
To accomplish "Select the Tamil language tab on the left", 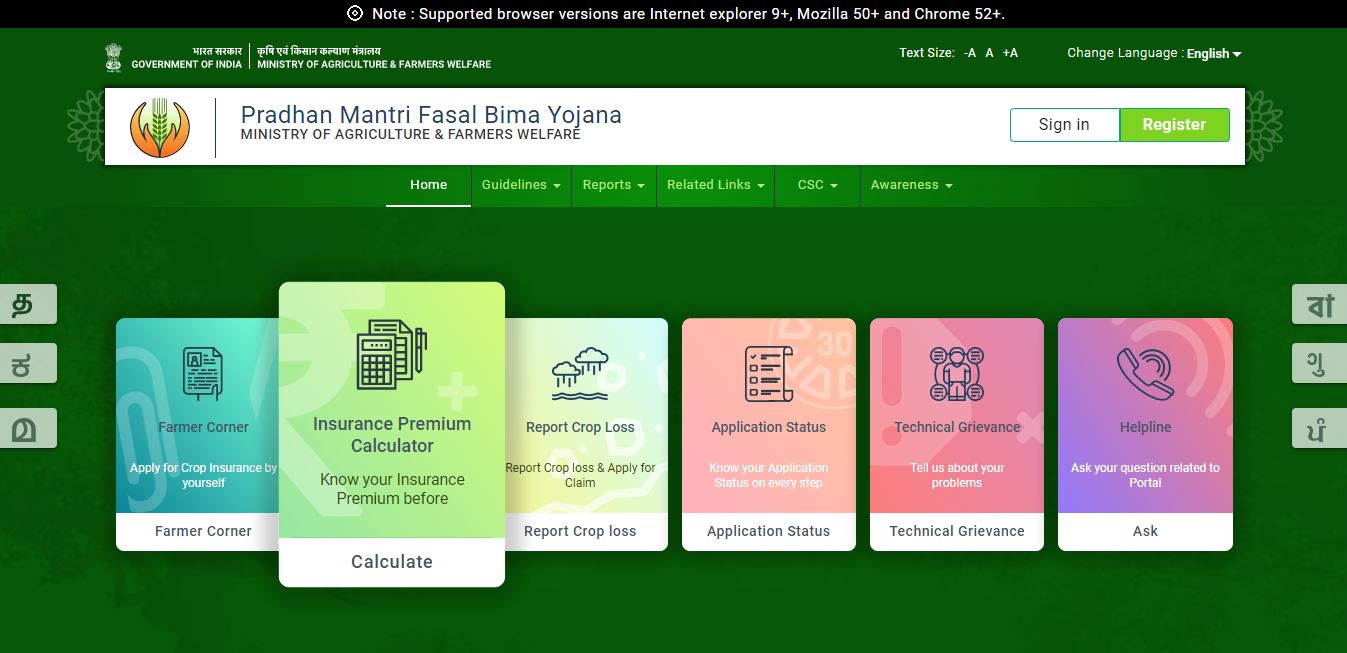I will (x=20, y=303).
